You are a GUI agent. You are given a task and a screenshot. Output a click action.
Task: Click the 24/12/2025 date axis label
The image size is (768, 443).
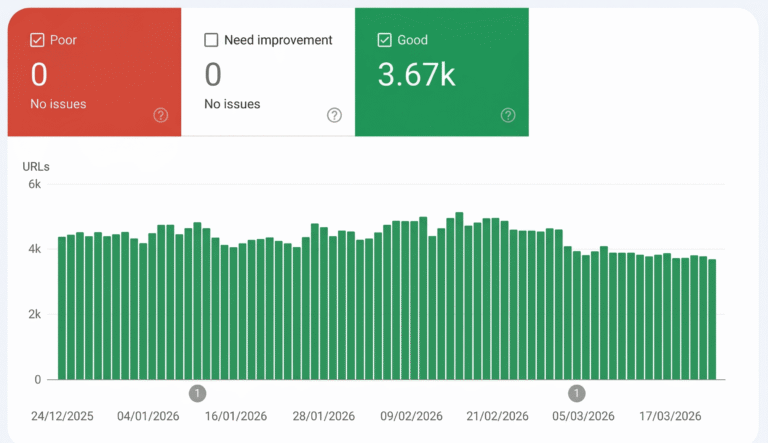tap(62, 416)
